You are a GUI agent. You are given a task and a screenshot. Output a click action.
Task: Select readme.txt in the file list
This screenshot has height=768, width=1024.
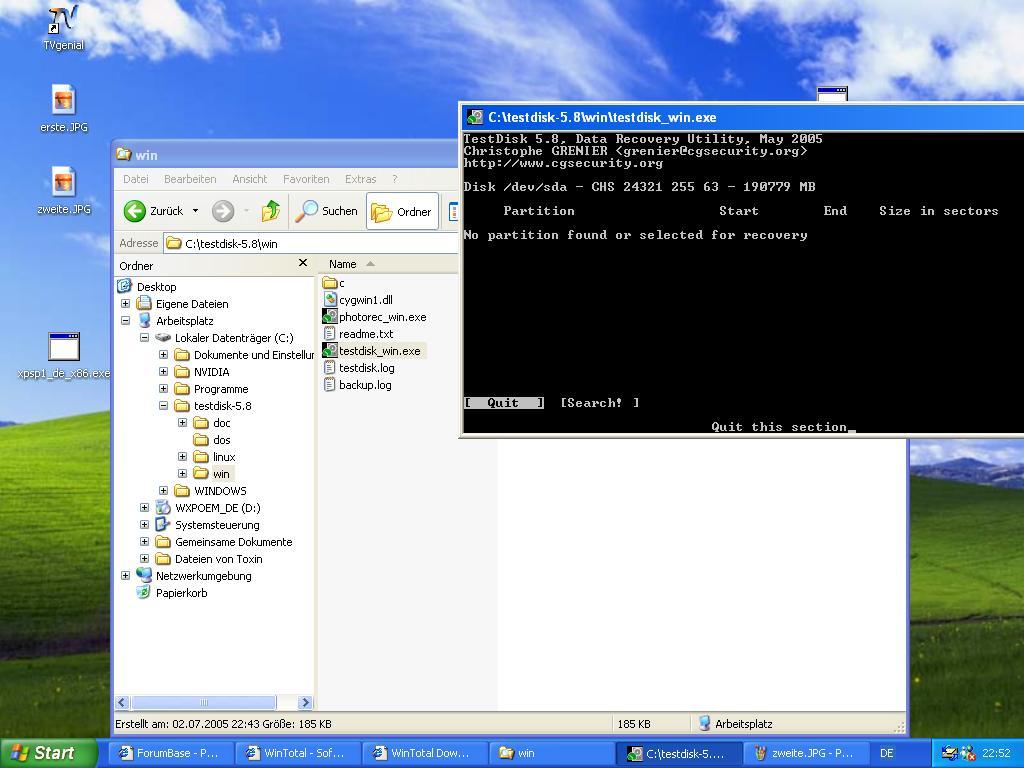point(358,334)
